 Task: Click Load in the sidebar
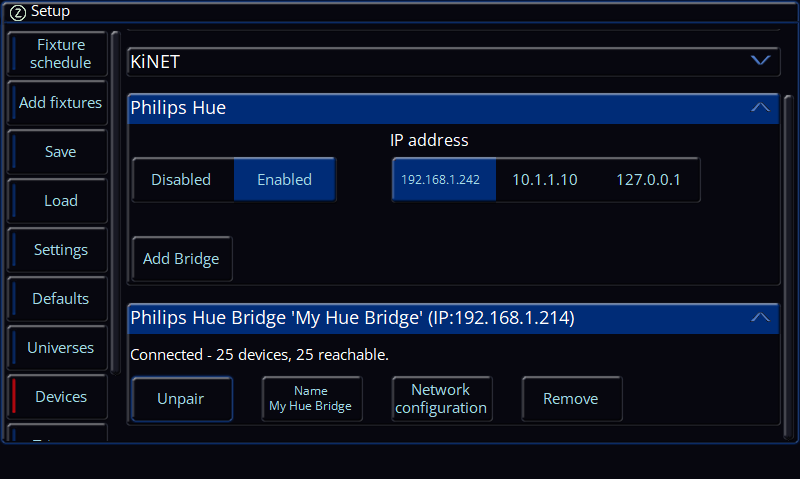tap(58, 200)
